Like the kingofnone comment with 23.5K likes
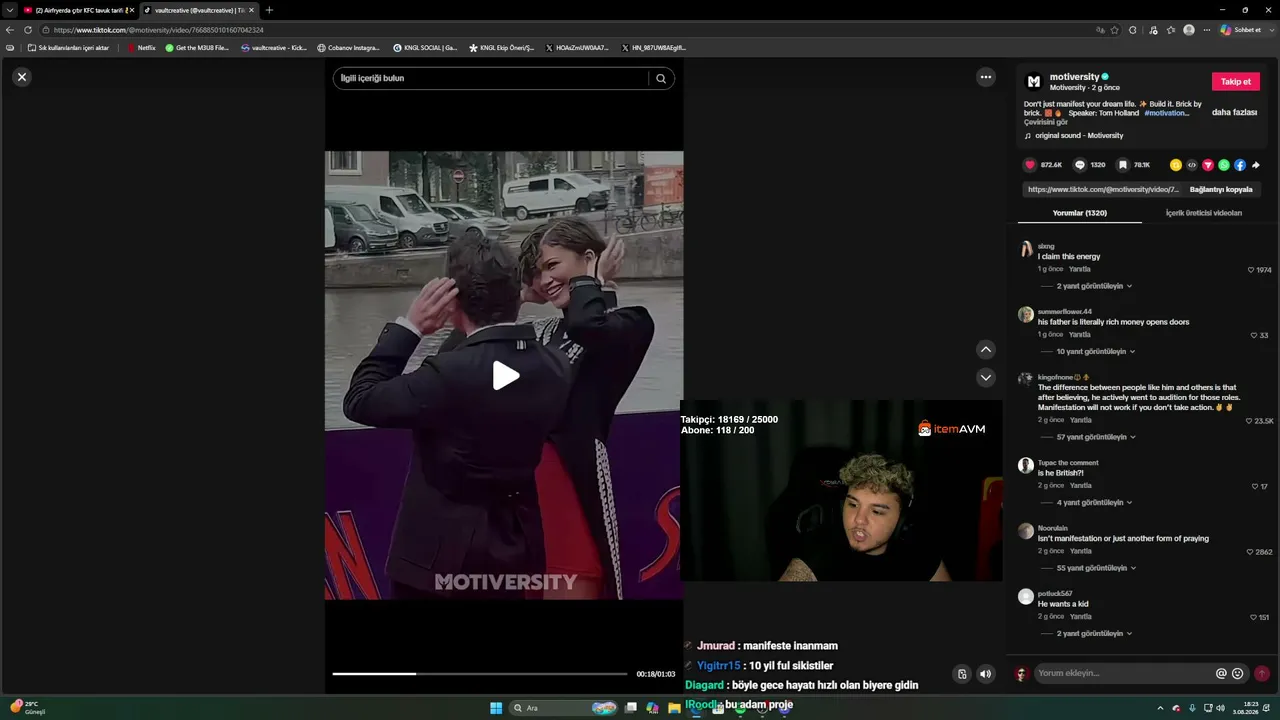This screenshot has height=720, width=1280. (1249, 421)
